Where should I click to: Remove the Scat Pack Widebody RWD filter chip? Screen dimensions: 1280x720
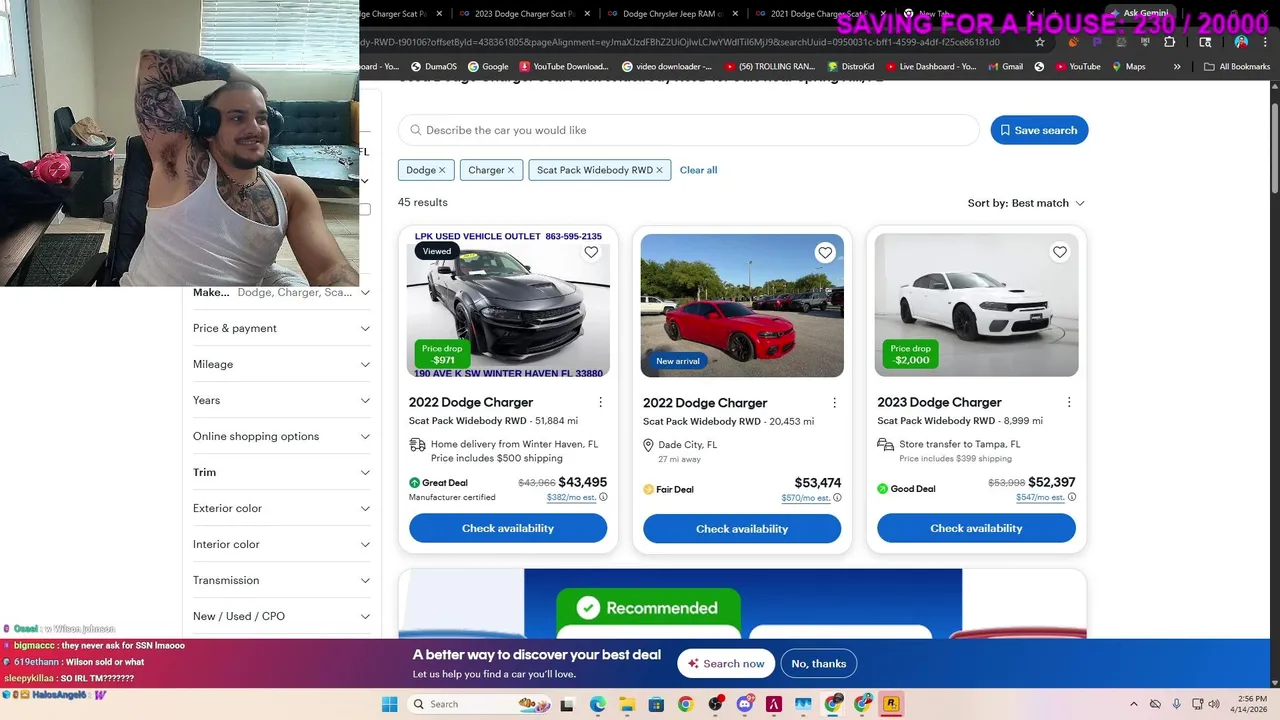659,170
